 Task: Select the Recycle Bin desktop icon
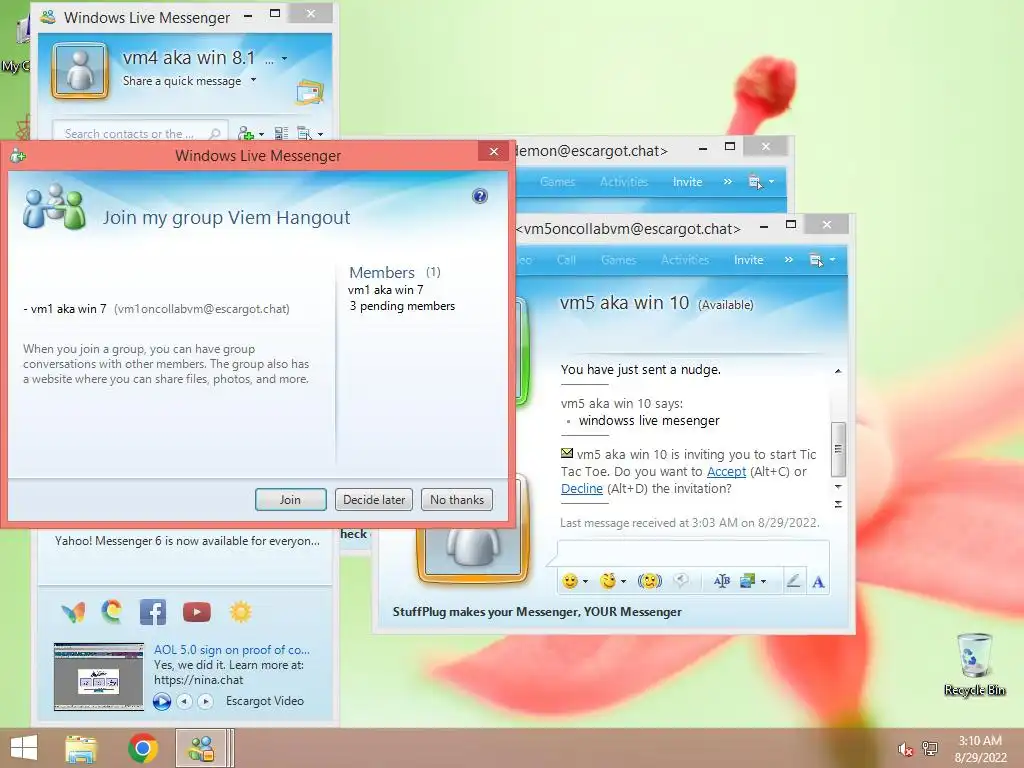(x=975, y=664)
